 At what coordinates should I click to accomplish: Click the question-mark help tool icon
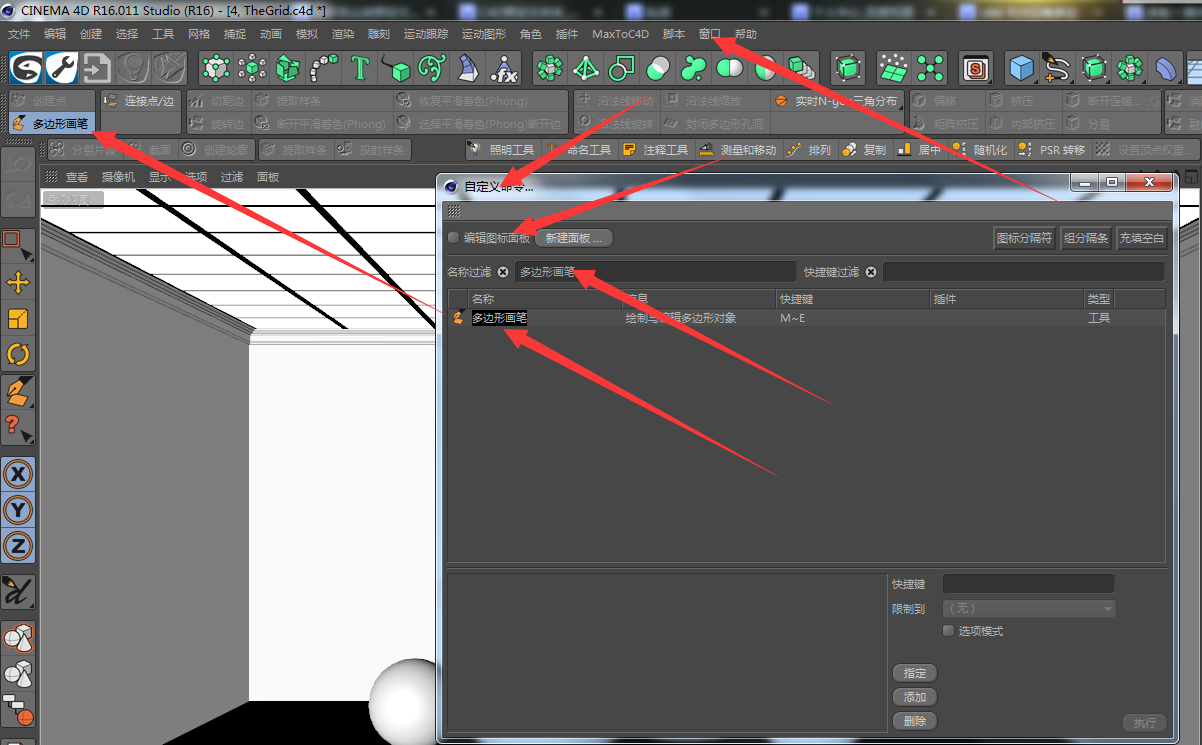(x=18, y=427)
